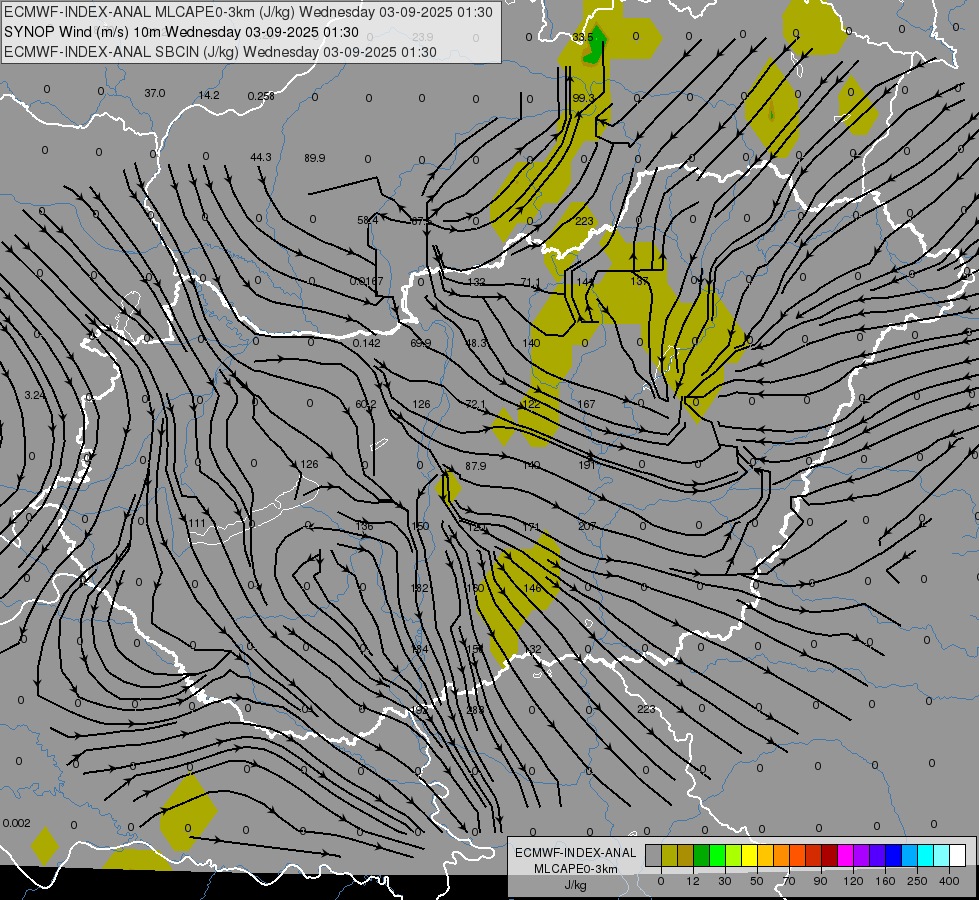This screenshot has height=900, width=979.
Task: Click the map value '14.2'
Action: click(x=209, y=96)
